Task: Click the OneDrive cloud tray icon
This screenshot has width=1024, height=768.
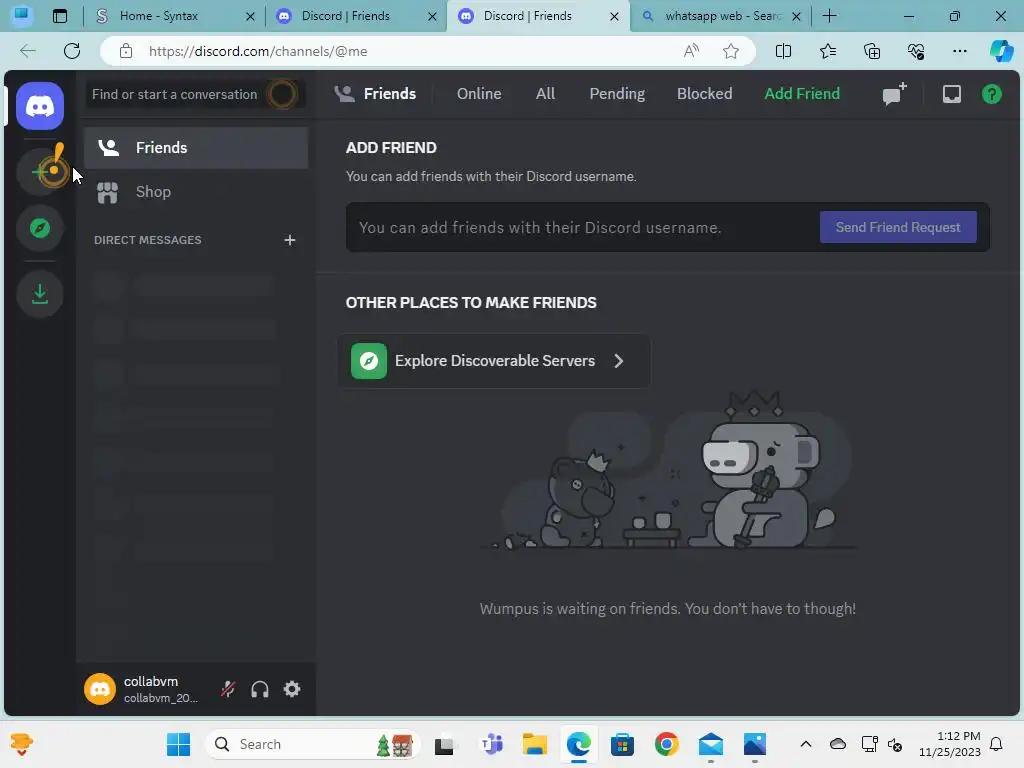Action: tap(838, 744)
